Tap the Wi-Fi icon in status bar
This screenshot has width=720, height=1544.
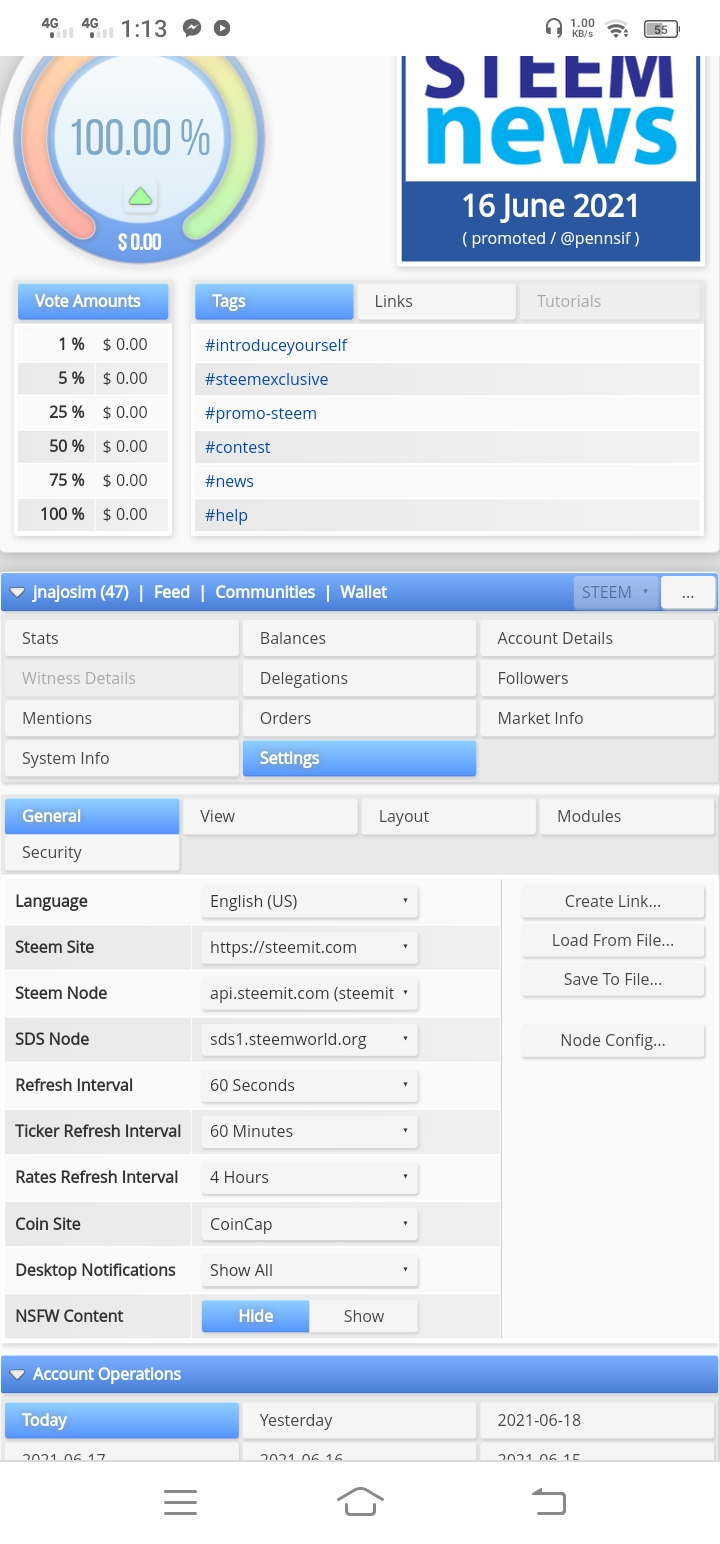pyautogui.click(x=616, y=28)
